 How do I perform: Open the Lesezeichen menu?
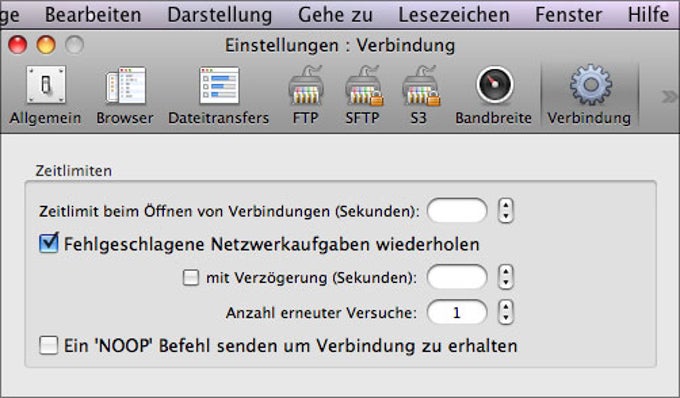click(454, 14)
